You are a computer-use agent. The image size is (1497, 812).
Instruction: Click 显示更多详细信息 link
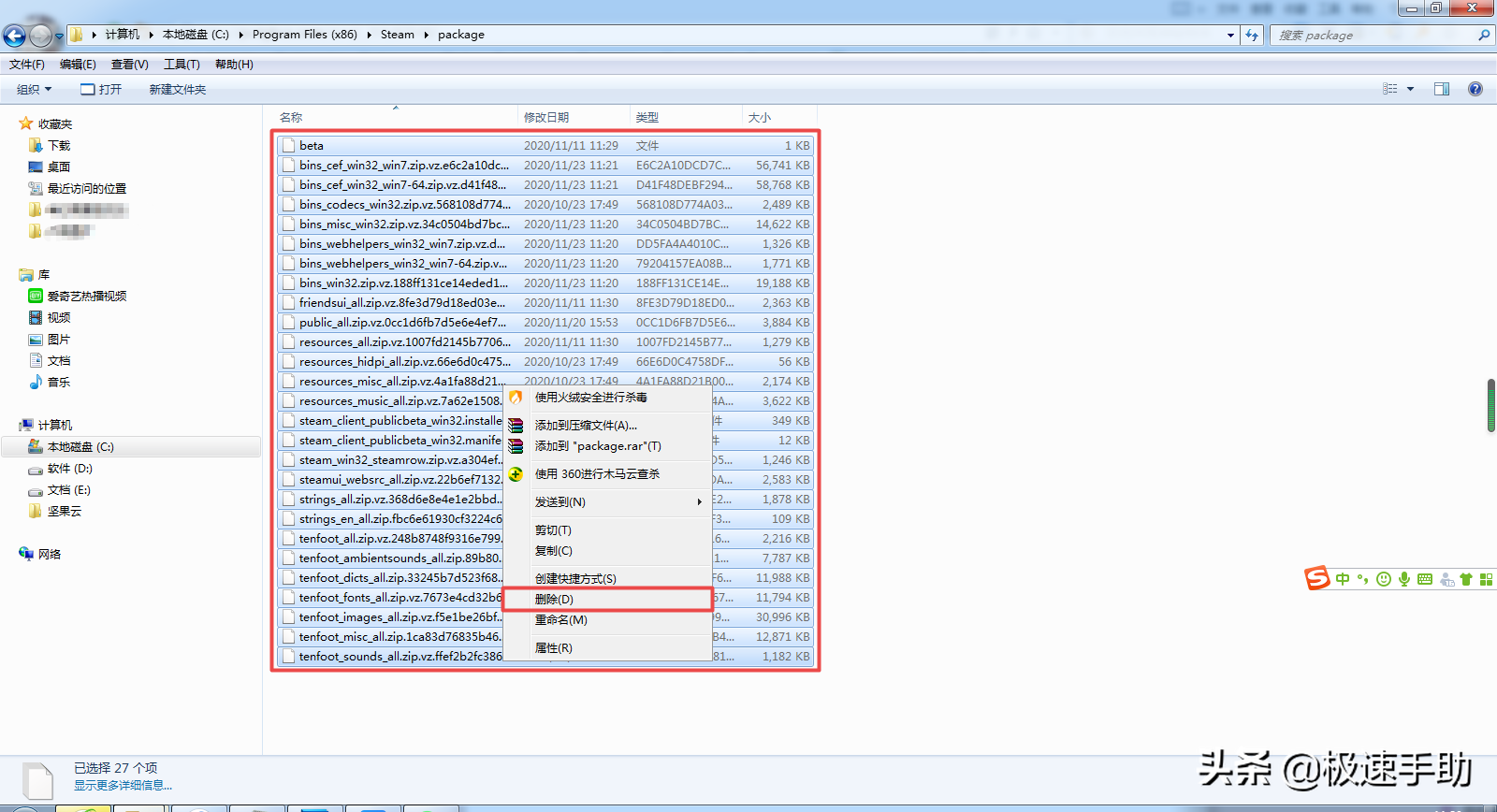tap(123, 786)
